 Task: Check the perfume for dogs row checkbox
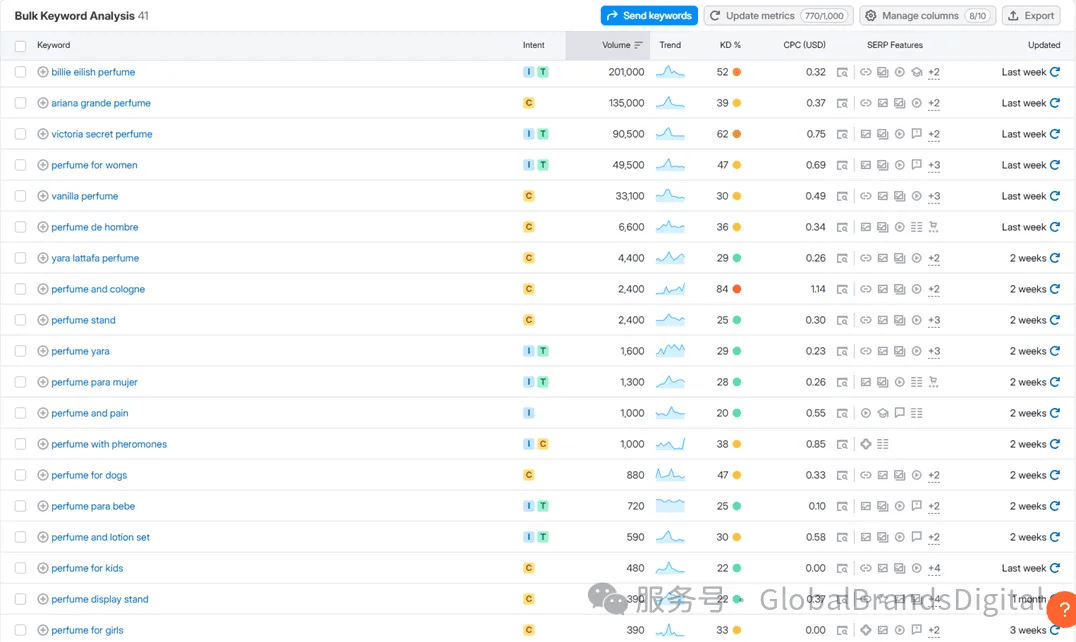tap(21, 475)
